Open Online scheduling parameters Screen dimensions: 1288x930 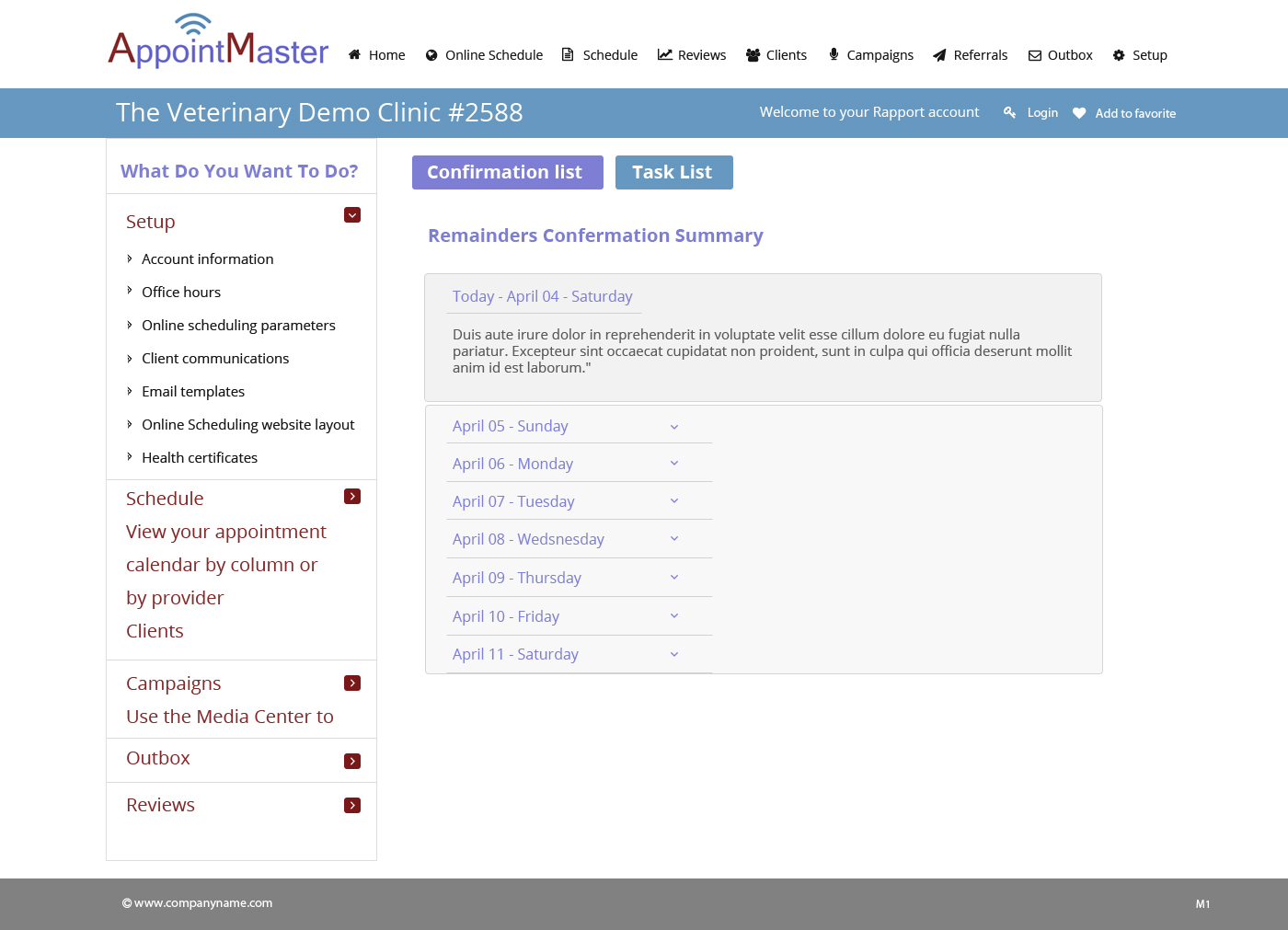tap(238, 326)
